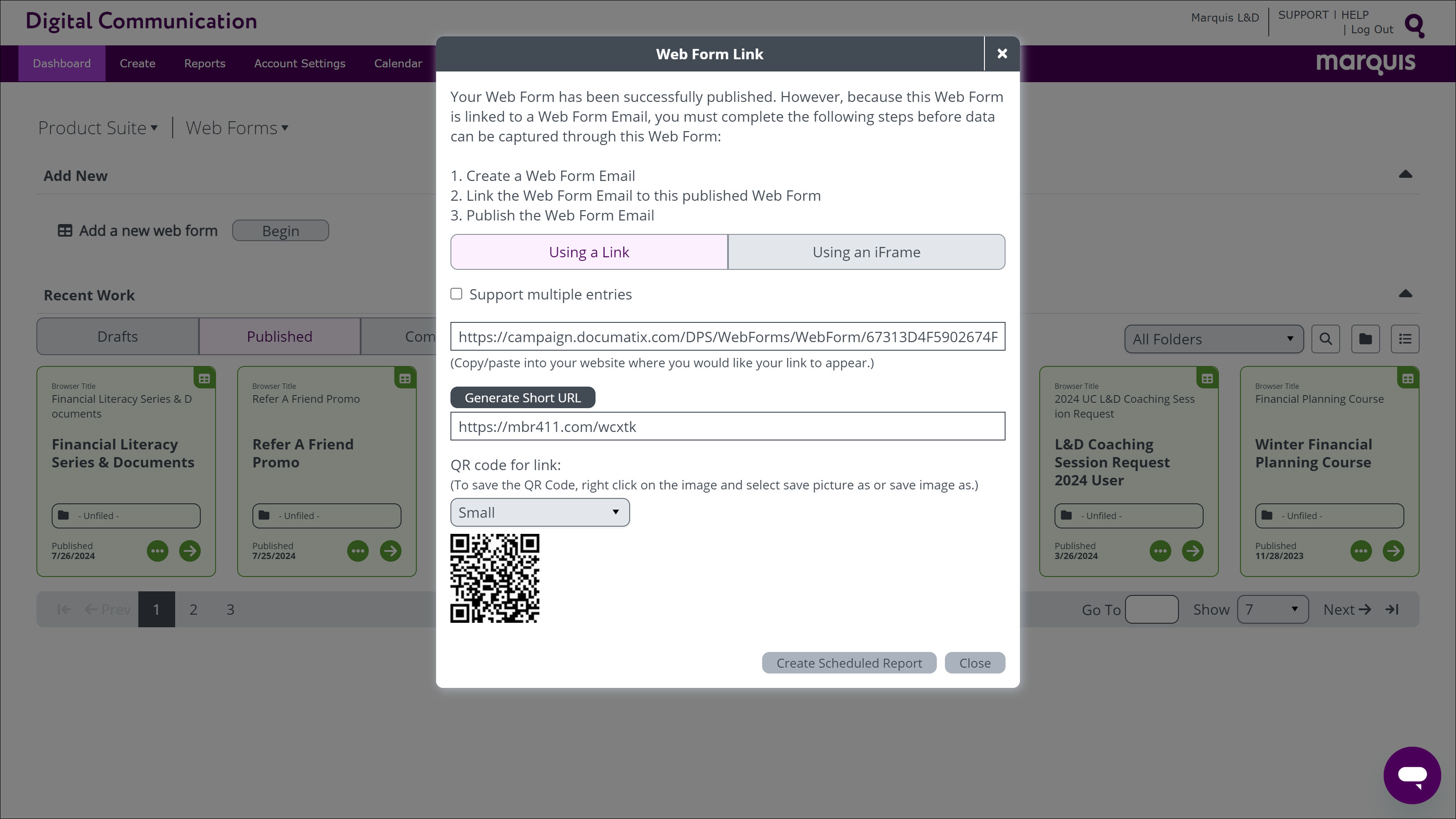Open more options on Financial Literacy Series card
The height and width of the screenshot is (819, 1456).
coord(158,550)
